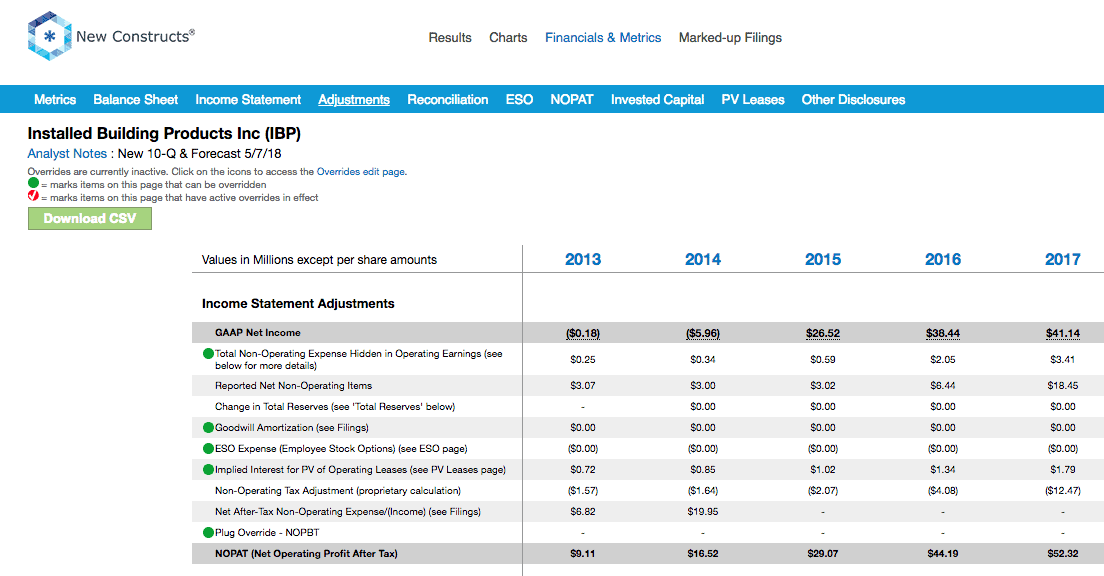The height and width of the screenshot is (576, 1104).
Task: Open the PV Leases section
Action: pyautogui.click(x=753, y=99)
